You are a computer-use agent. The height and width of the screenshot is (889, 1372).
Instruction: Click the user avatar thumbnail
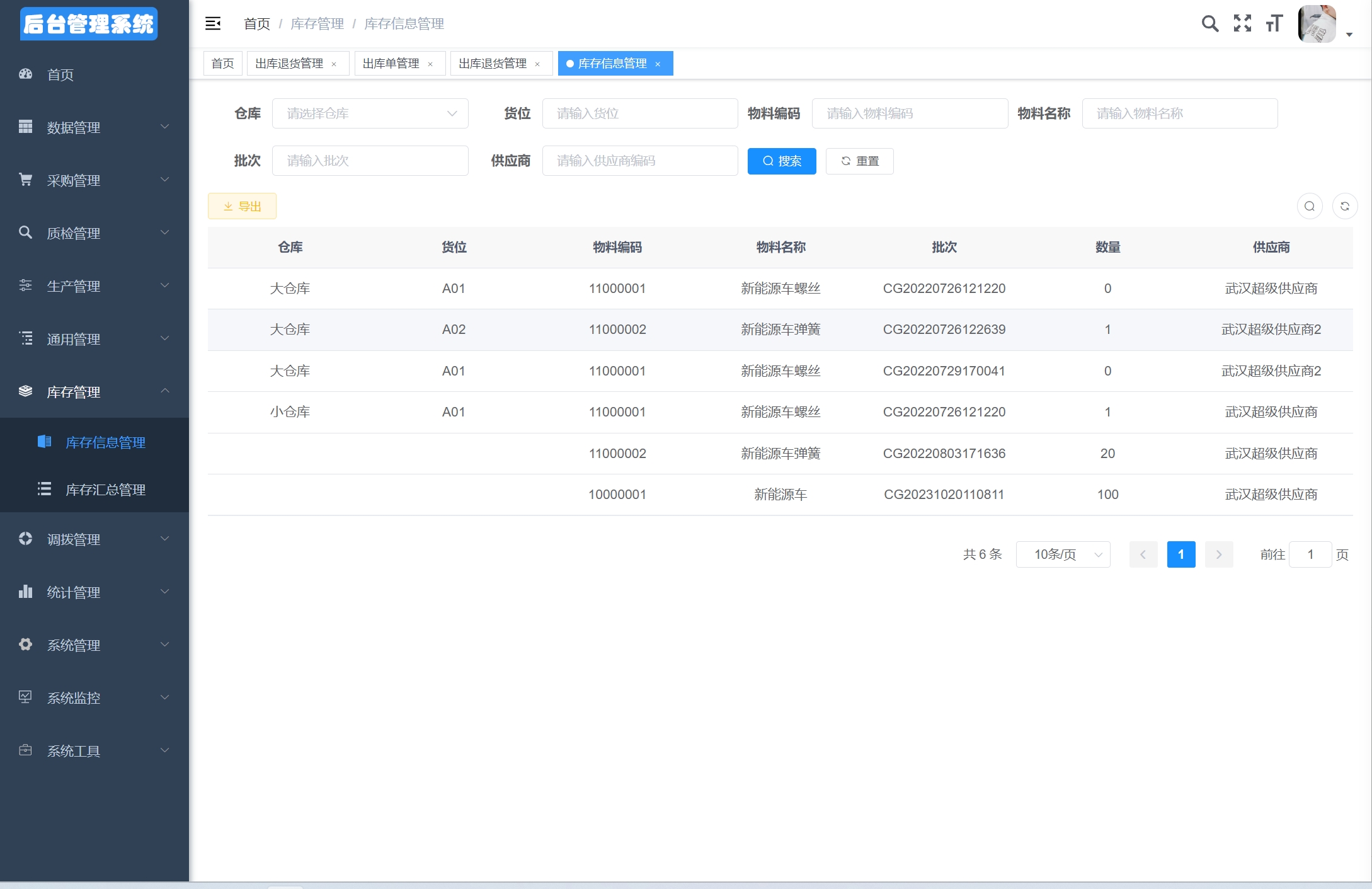[1317, 24]
